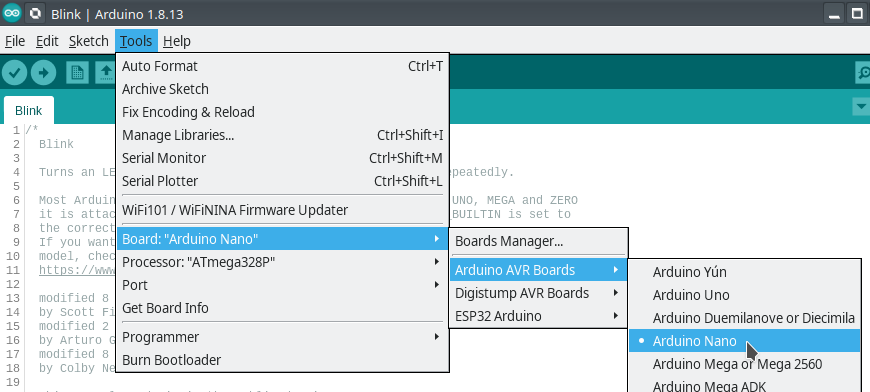Expand ESP32 Arduino submenu
This screenshot has height=392, width=870.
[x=538, y=316]
